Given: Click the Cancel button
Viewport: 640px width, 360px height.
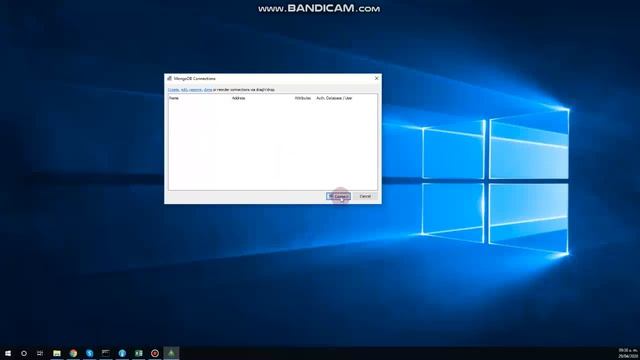Looking at the screenshot, I should click(365, 196).
